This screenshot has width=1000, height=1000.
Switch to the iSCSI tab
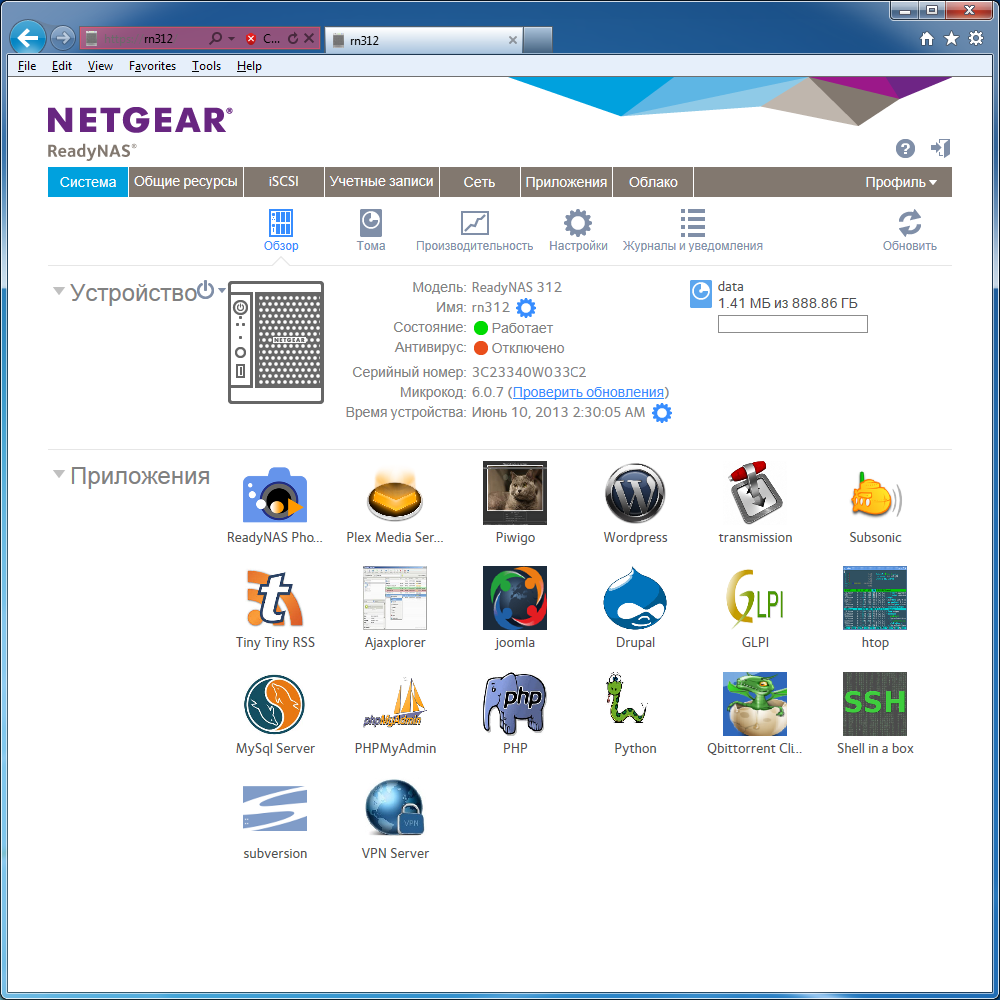pyautogui.click(x=284, y=182)
